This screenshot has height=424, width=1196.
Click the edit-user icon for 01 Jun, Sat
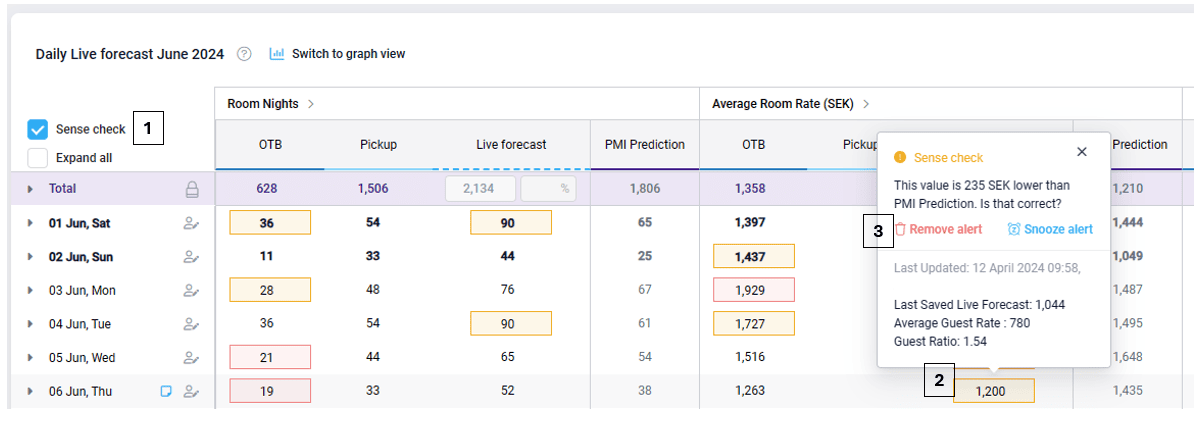pos(190,223)
